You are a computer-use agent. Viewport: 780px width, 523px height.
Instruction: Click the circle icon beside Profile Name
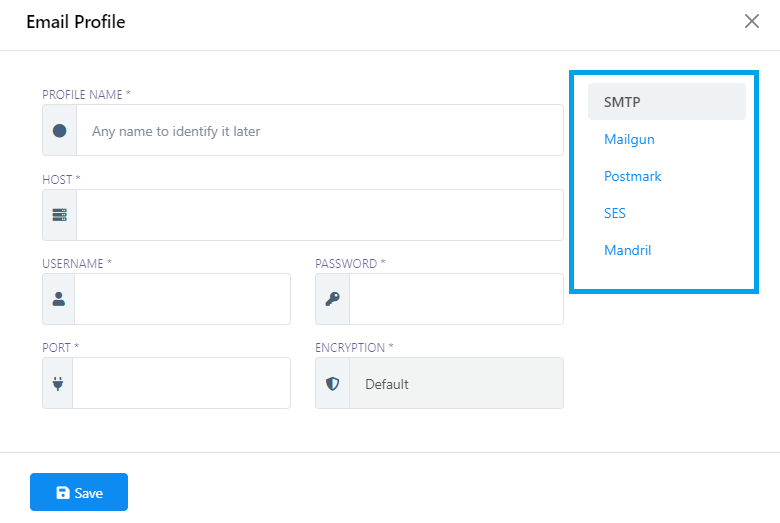[59, 131]
